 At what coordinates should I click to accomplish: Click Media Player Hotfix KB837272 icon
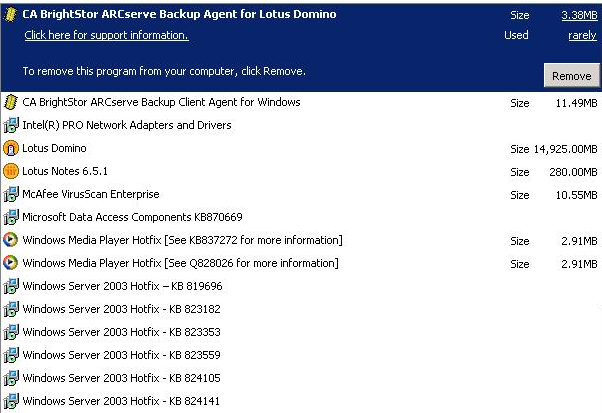11,240
